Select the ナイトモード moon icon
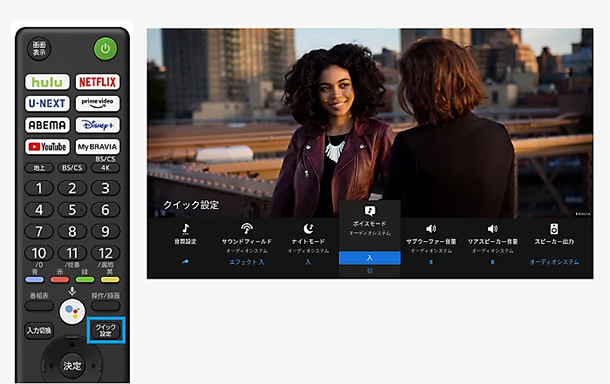610x384 pixels. point(308,229)
